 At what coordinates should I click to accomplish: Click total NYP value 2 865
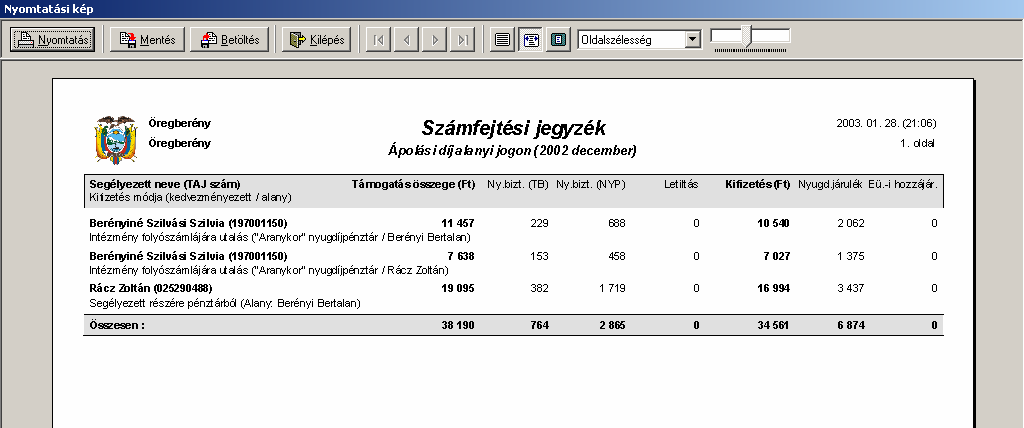pos(612,325)
